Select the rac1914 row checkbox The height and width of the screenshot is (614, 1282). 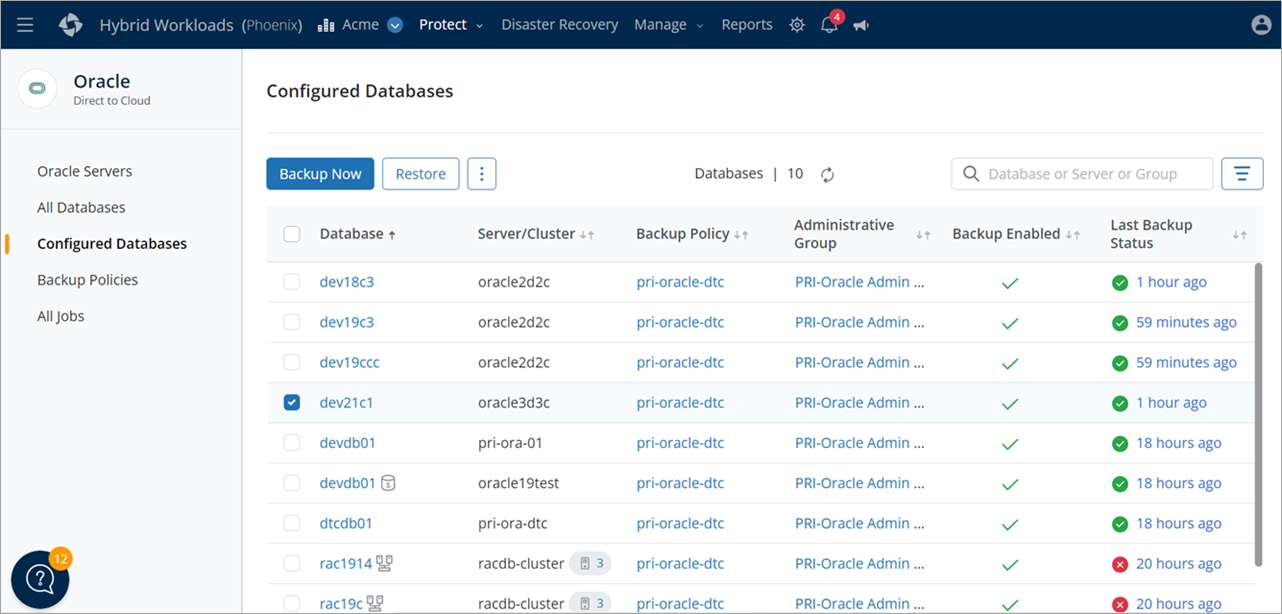click(x=292, y=563)
